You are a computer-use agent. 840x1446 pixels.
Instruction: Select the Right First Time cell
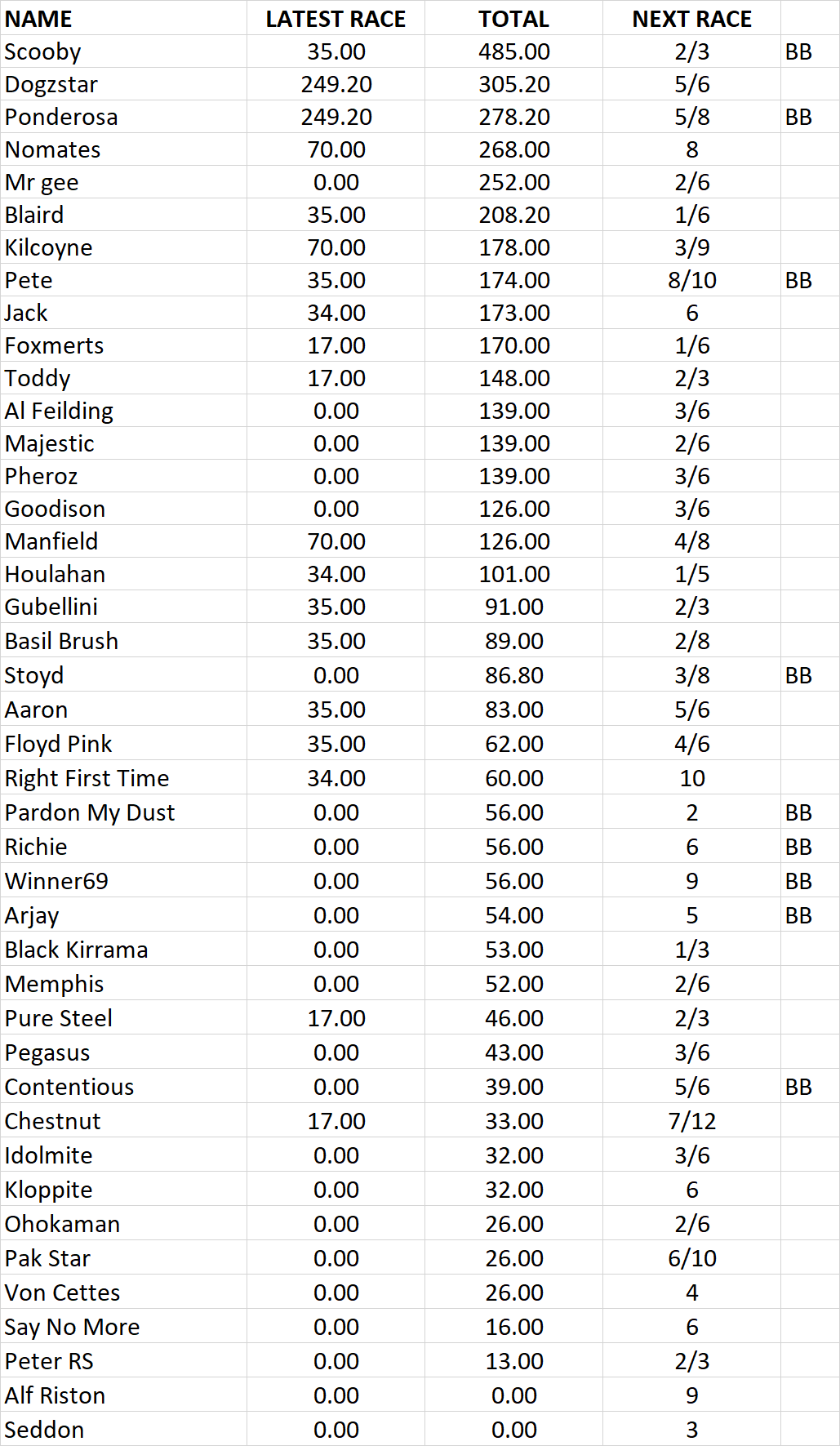pos(87,778)
